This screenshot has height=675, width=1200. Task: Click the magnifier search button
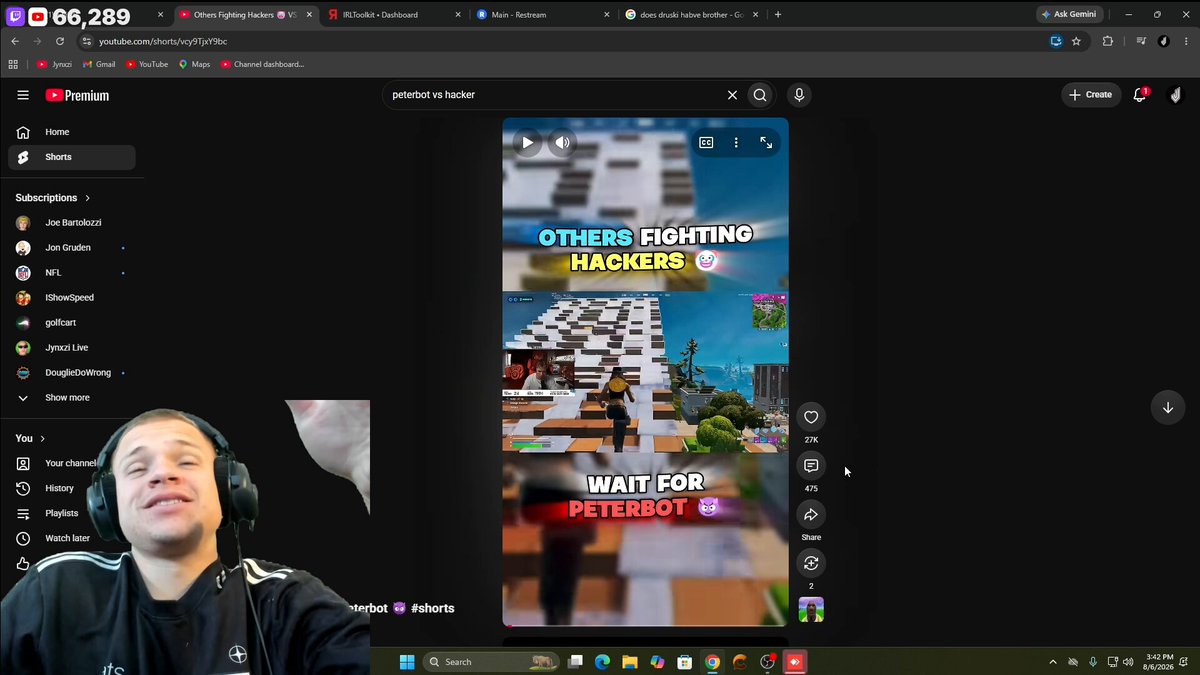pyautogui.click(x=760, y=95)
